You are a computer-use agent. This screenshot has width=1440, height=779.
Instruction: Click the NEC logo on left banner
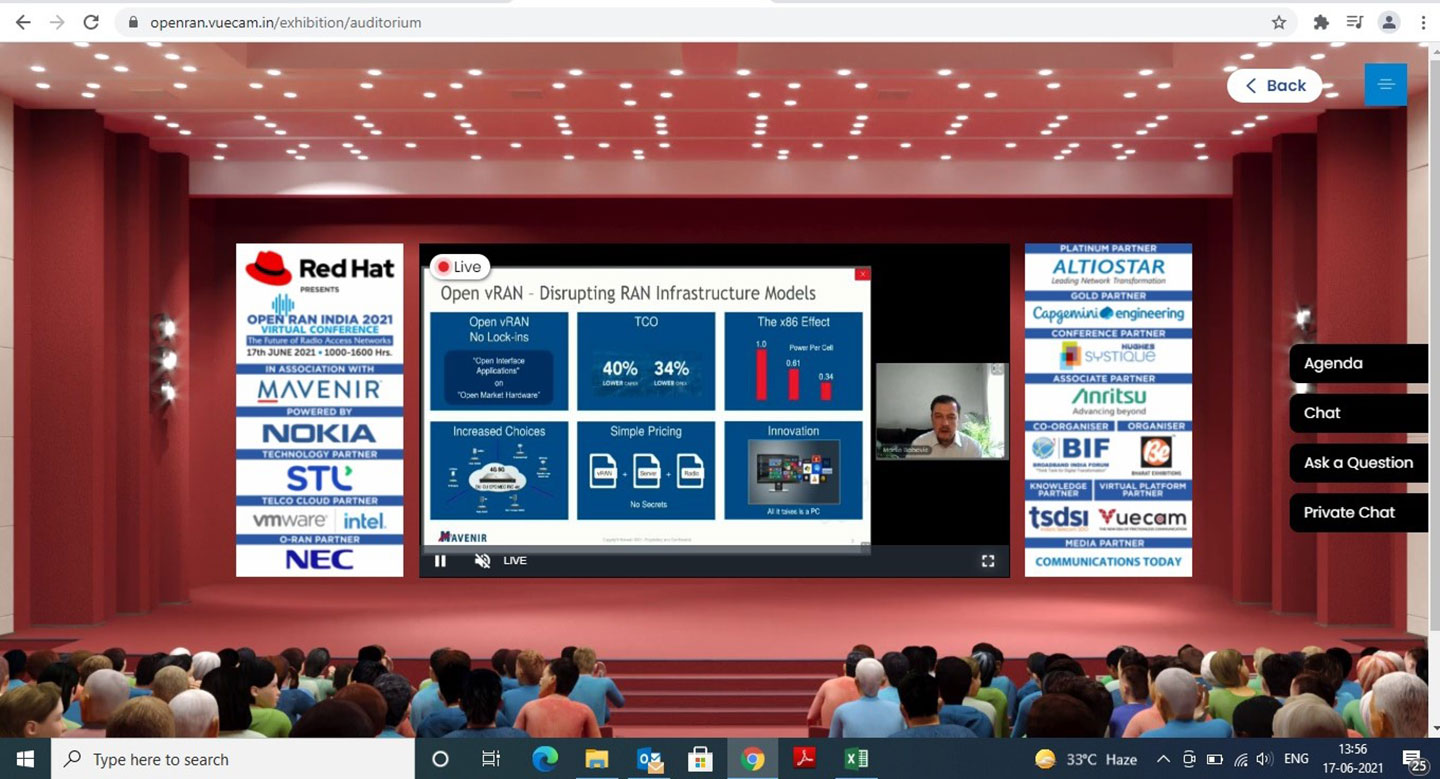pyautogui.click(x=319, y=560)
